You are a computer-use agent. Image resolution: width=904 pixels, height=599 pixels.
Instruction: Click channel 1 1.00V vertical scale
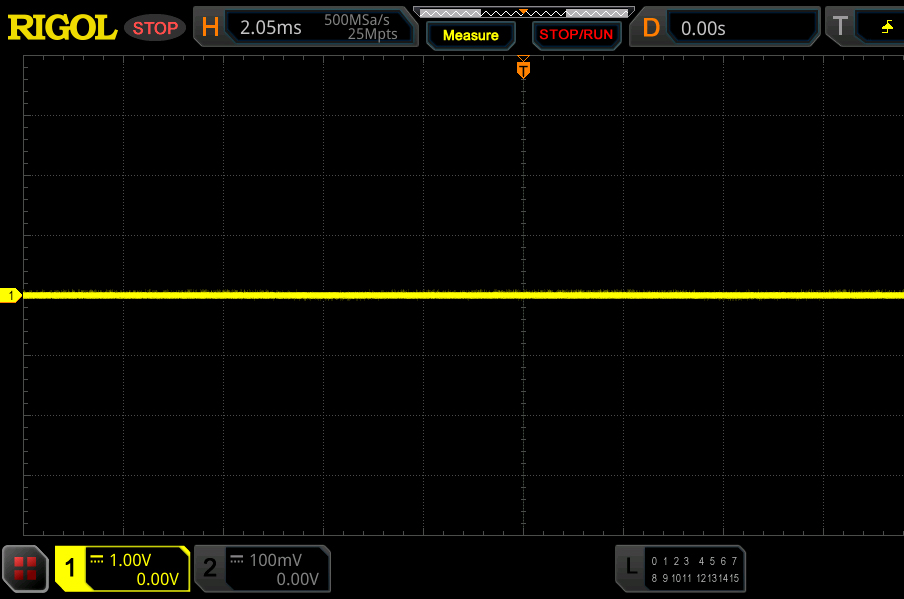coord(130,560)
